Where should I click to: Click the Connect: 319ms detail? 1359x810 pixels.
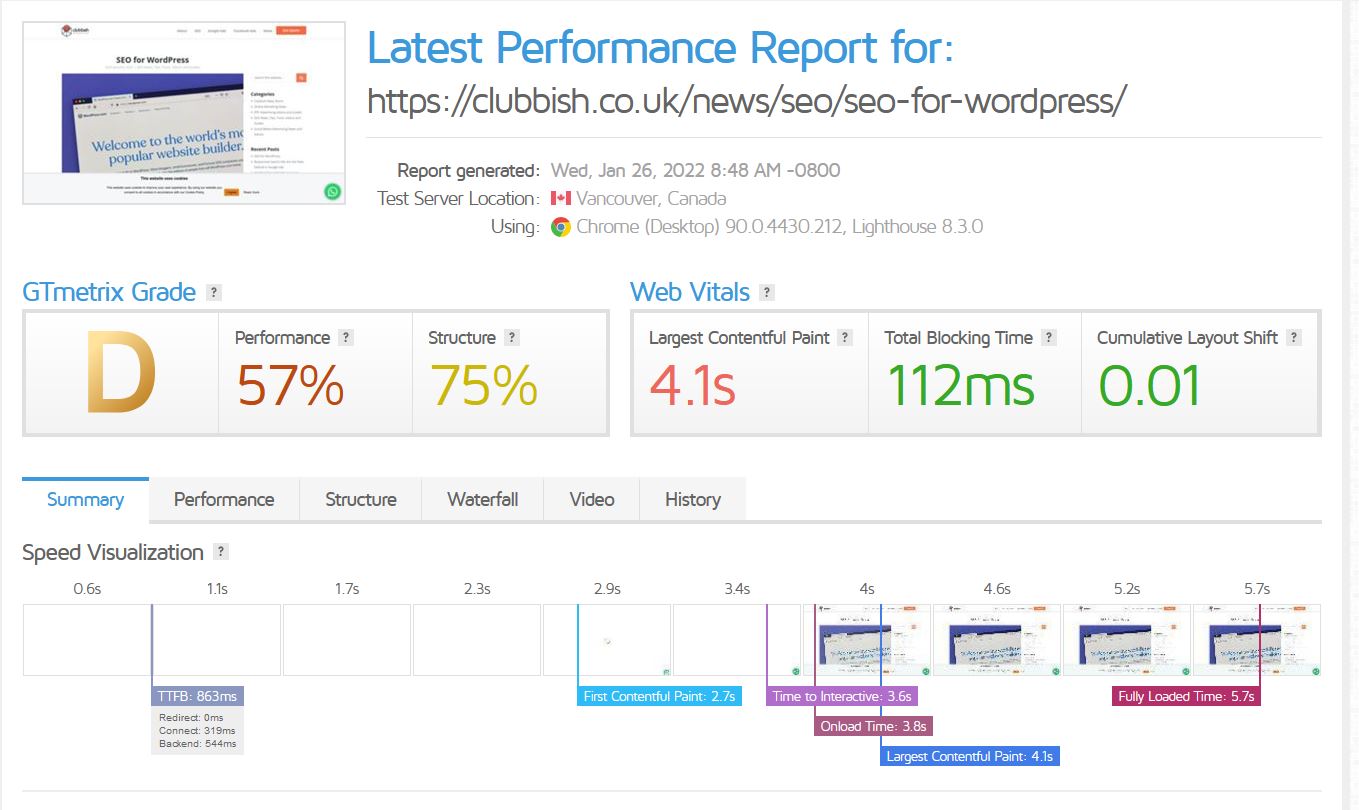198,730
